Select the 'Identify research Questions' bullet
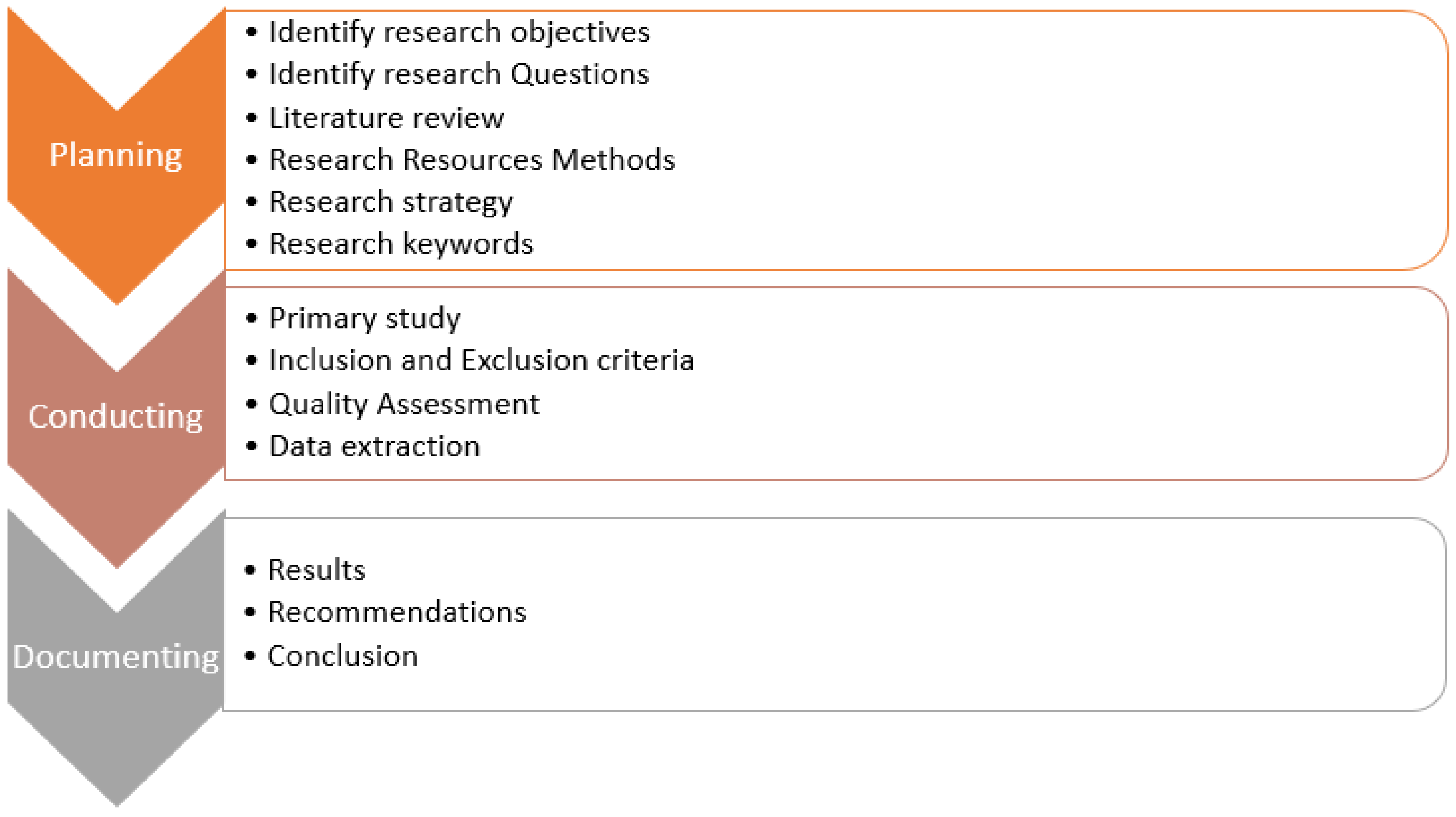Viewport: 1456px width, 817px height. tap(459, 74)
